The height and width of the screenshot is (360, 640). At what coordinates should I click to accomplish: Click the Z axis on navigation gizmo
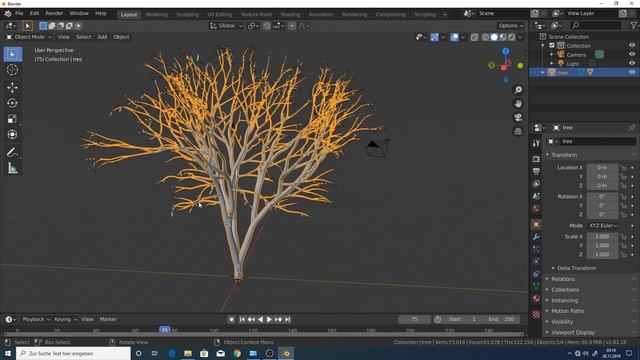tap(506, 51)
